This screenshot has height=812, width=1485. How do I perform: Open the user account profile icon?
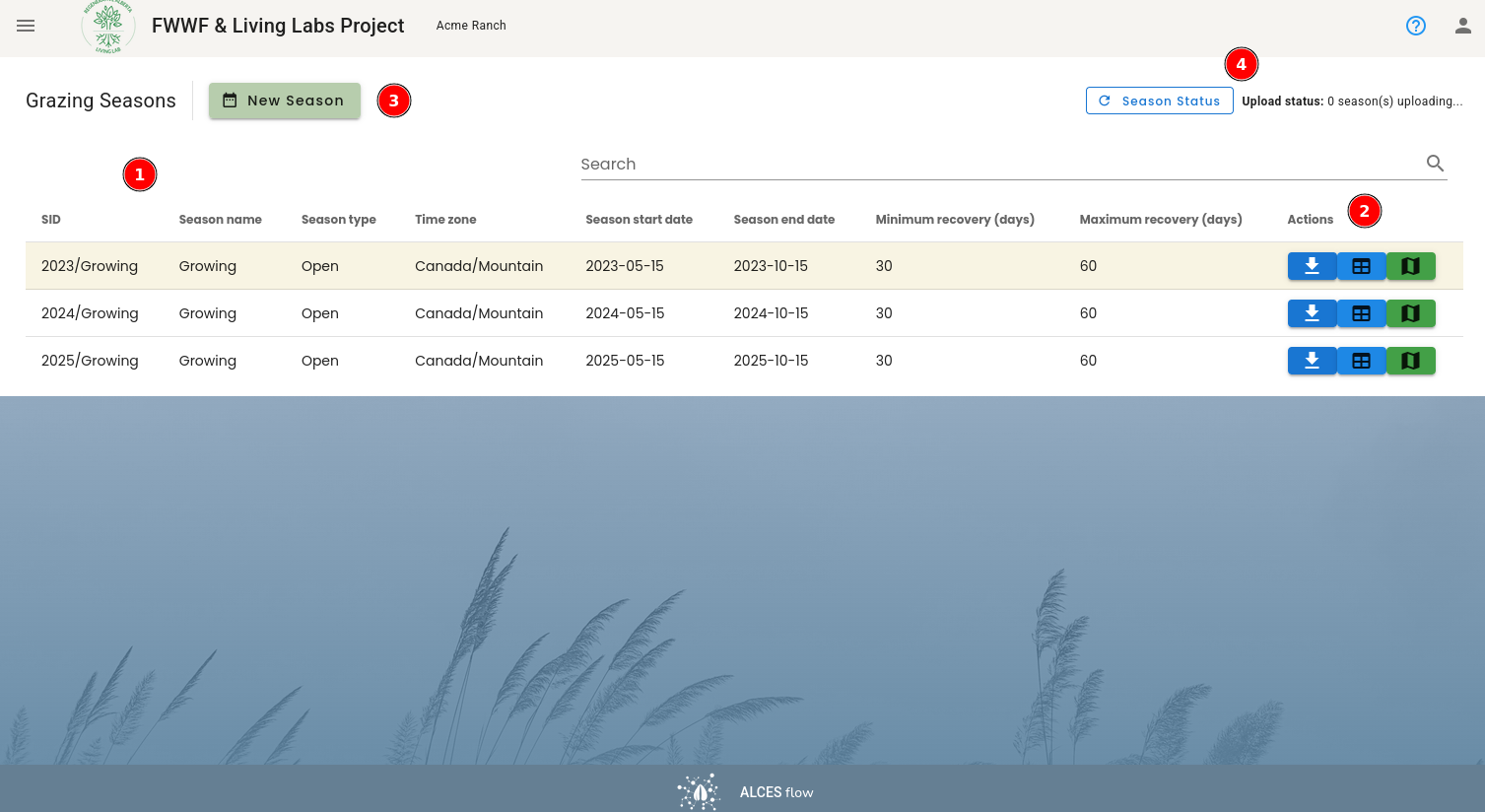(1463, 26)
